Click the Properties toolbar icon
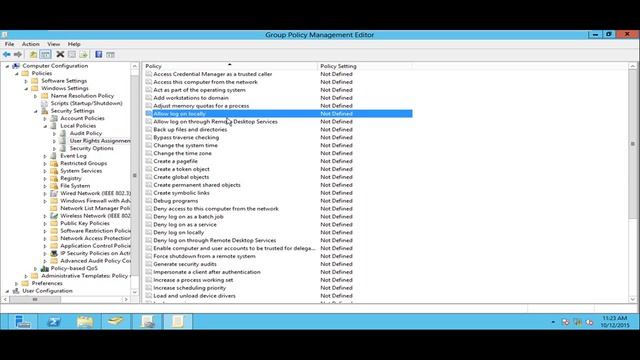The width and height of the screenshot is (640, 360). click(x=72, y=54)
